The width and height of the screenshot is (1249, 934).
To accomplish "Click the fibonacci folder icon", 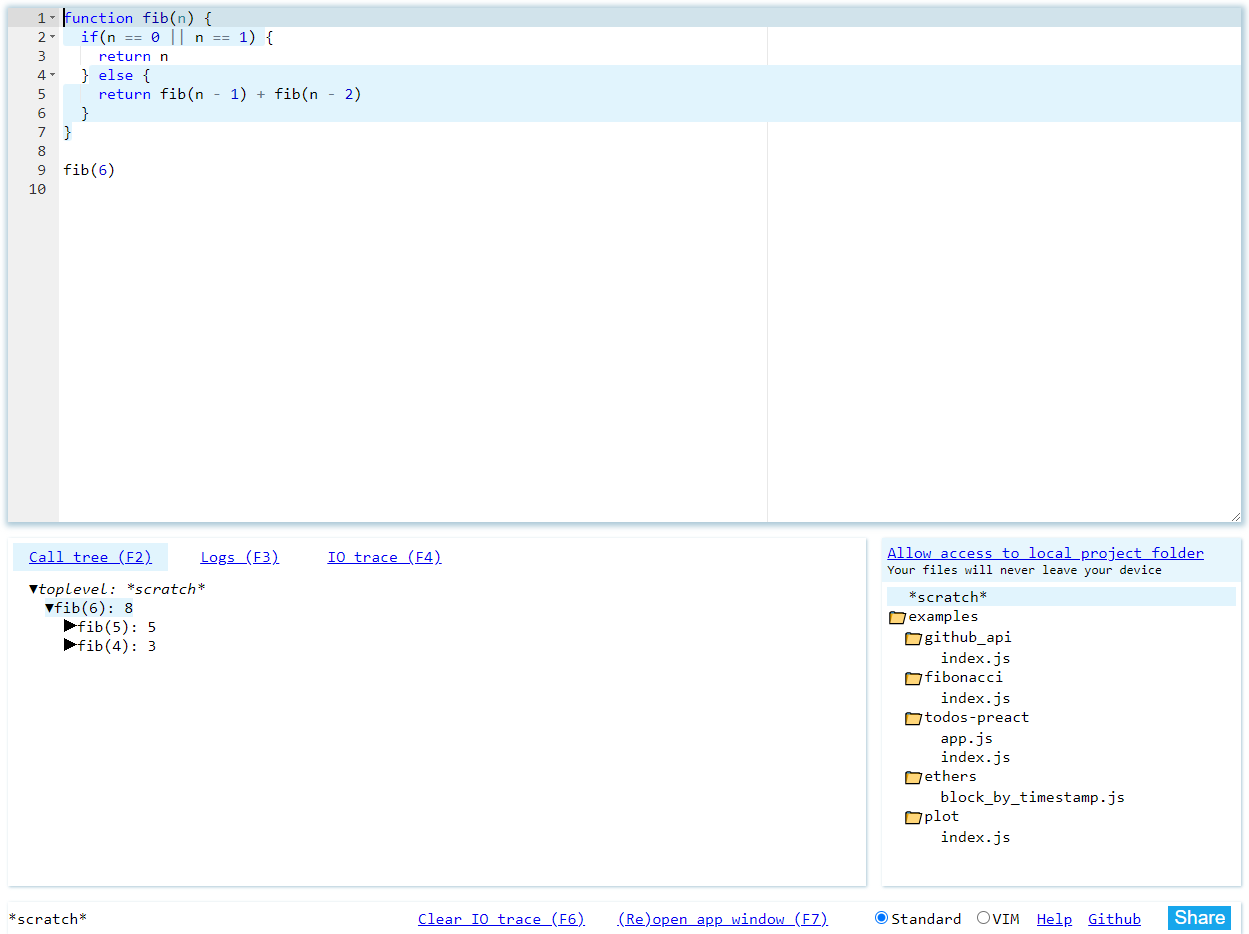I will click(913, 678).
